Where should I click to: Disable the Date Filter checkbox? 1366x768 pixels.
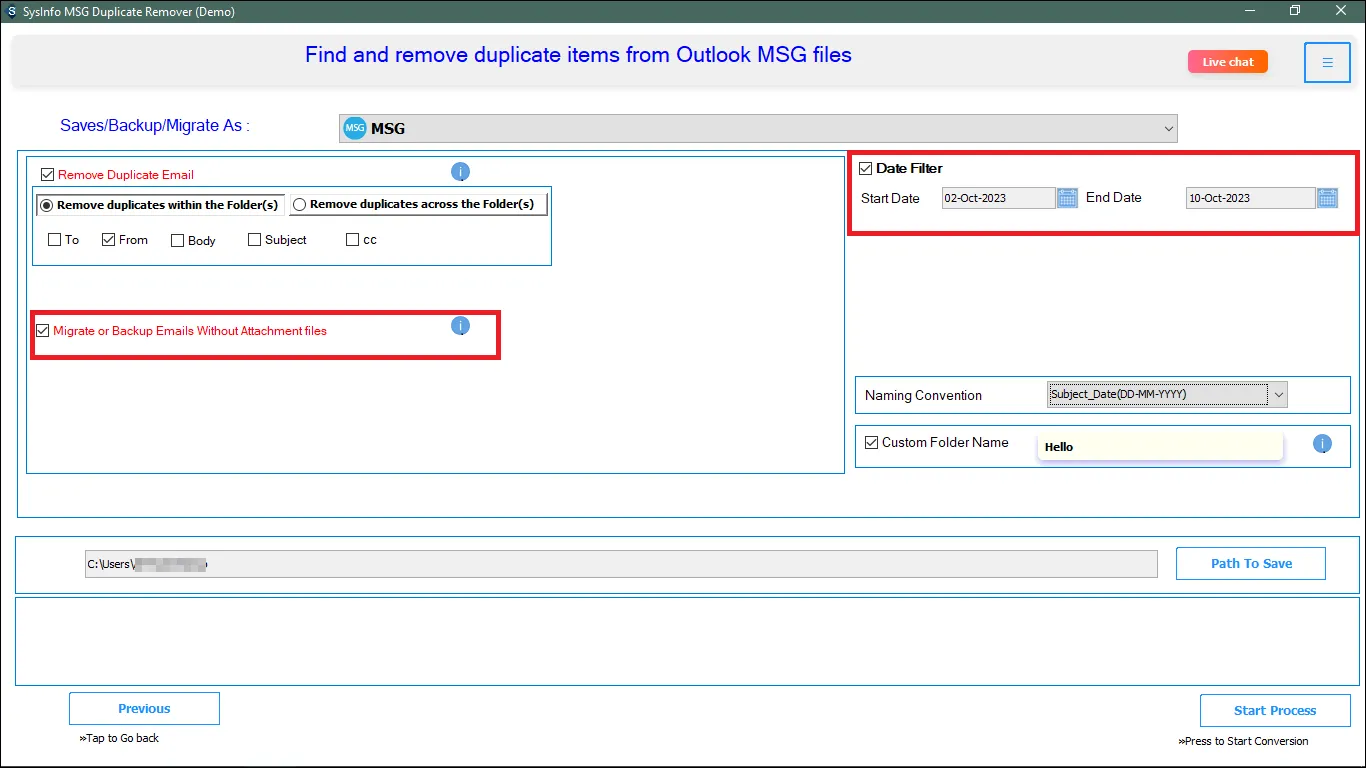(x=866, y=168)
